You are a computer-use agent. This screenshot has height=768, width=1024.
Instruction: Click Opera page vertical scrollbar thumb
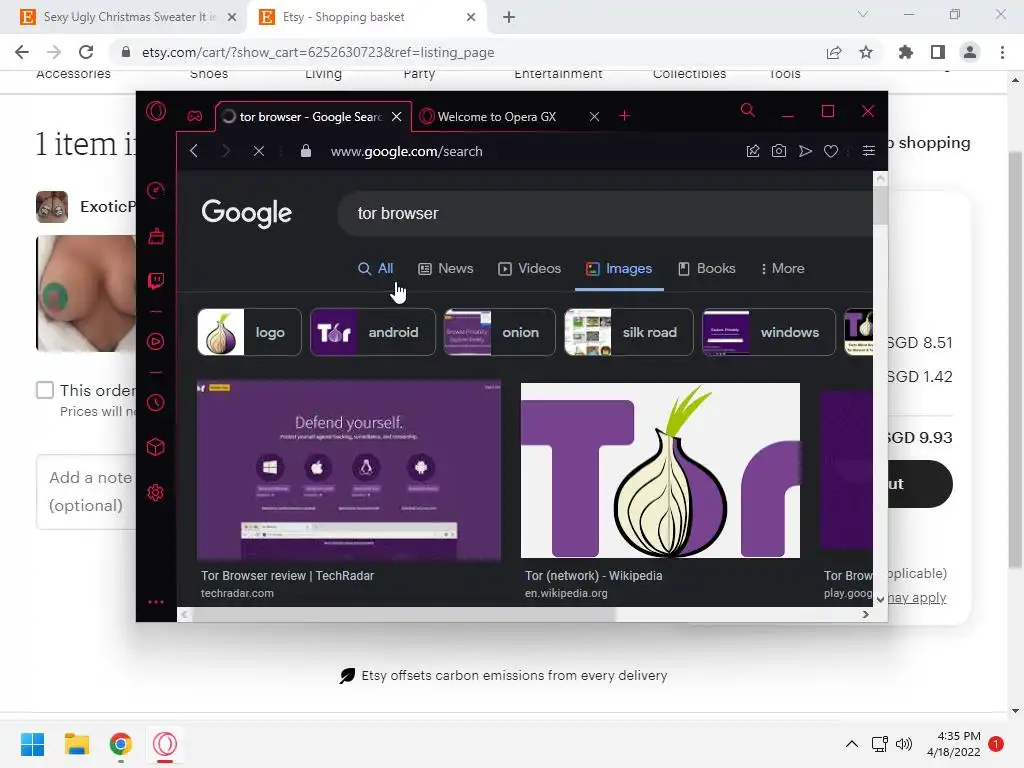coord(880,205)
